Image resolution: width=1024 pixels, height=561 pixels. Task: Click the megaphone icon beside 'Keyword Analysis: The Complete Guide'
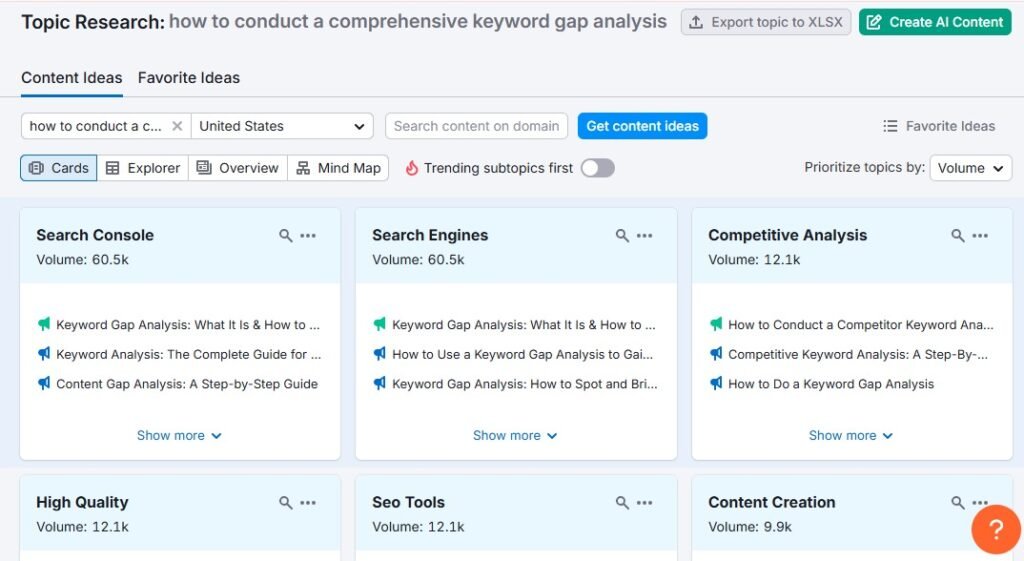click(44, 354)
